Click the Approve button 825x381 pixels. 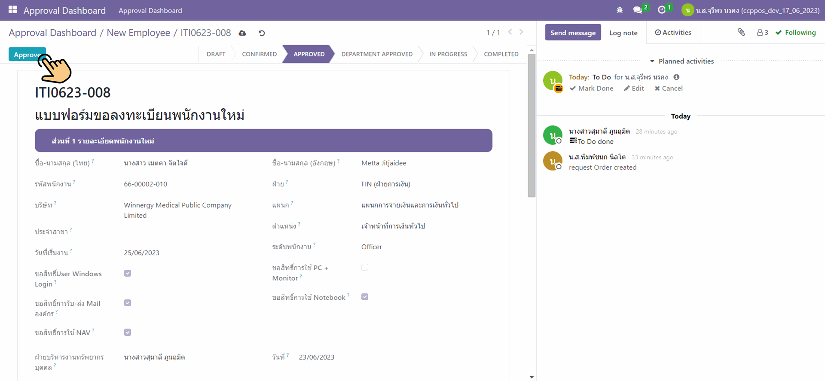tap(27, 55)
